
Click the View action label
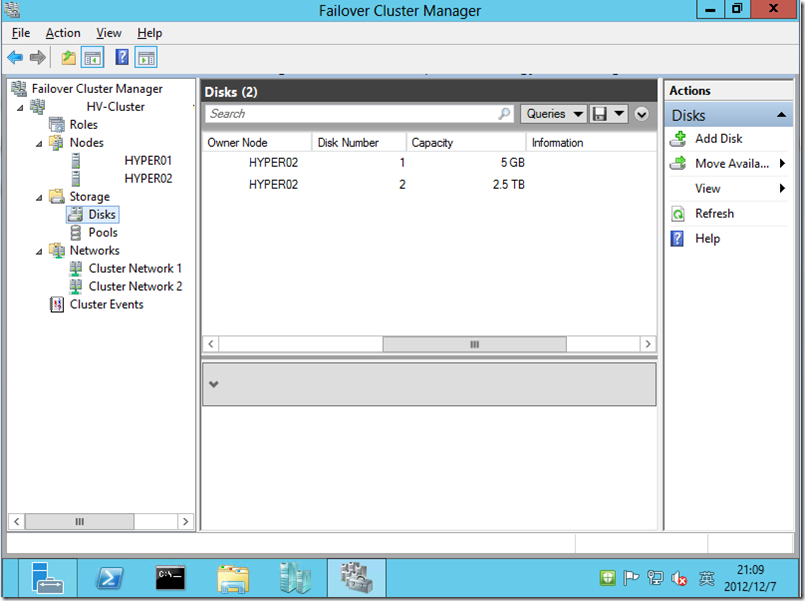[707, 189]
